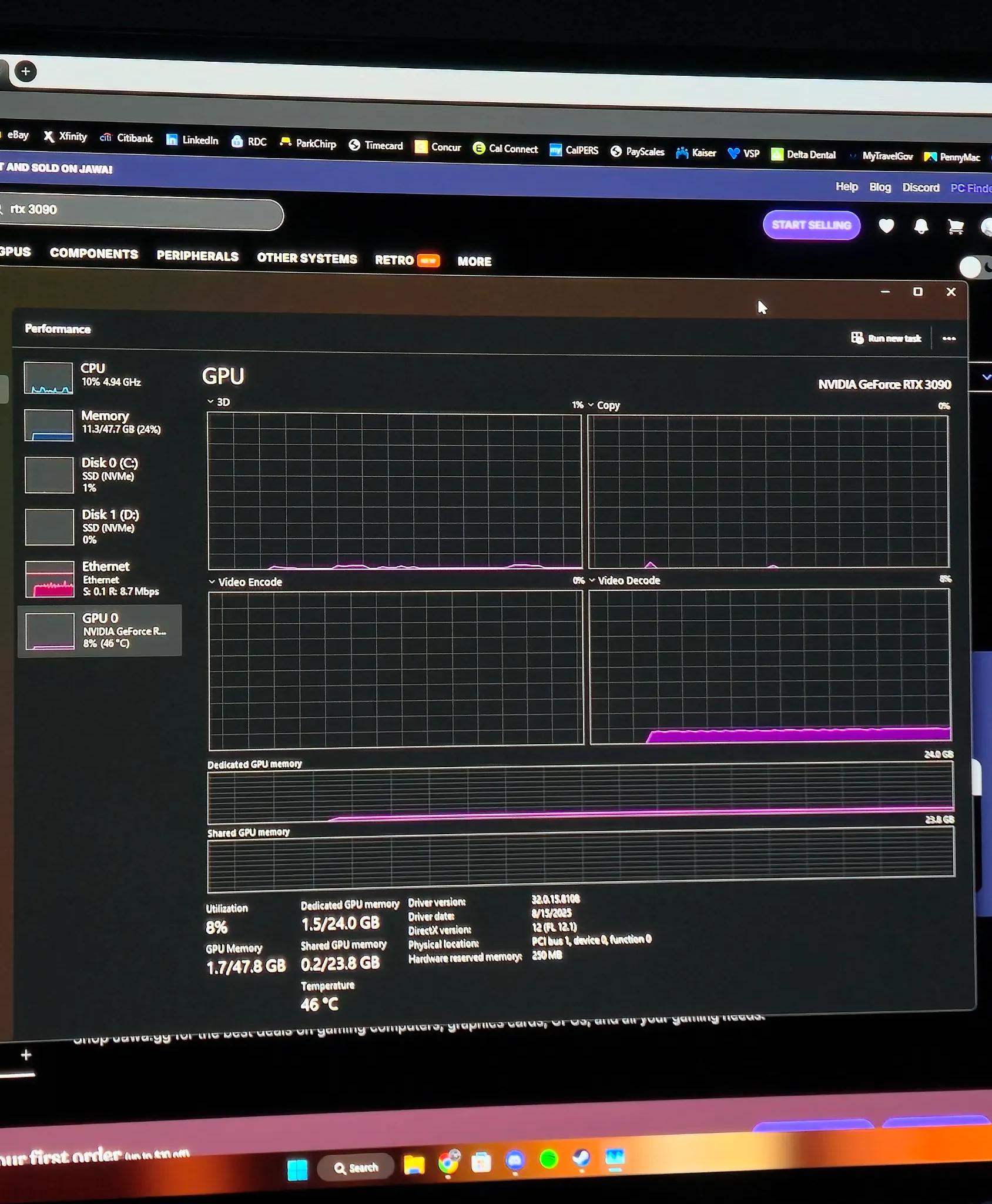Select Memory in the Performance list

click(x=100, y=424)
